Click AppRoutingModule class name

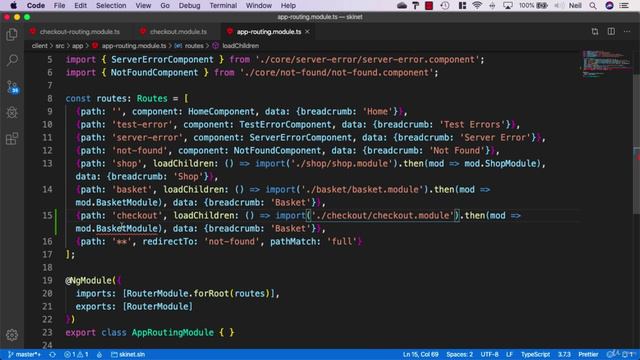pos(173,332)
